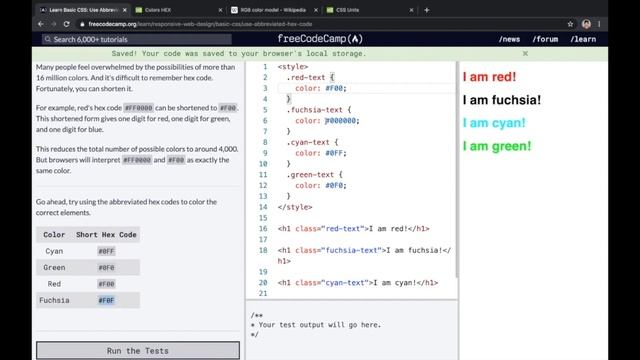Click the .fuchsia-text selector on line 5
The image size is (640, 360).
click(x=314, y=110)
